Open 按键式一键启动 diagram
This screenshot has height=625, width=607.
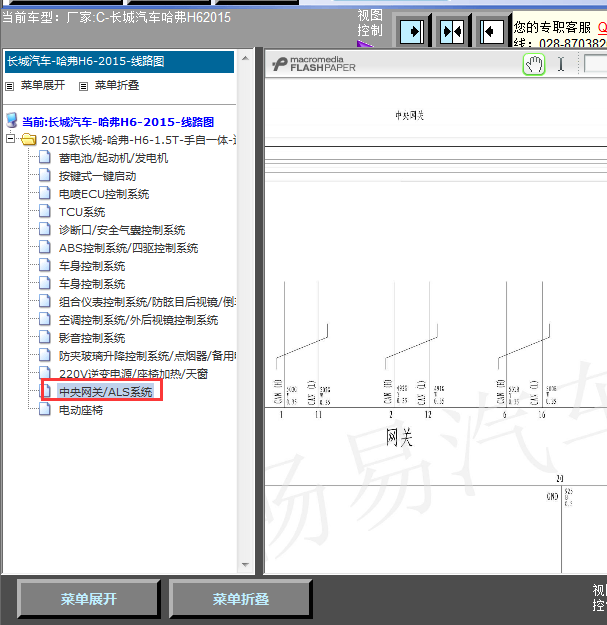pyautogui.click(x=98, y=176)
